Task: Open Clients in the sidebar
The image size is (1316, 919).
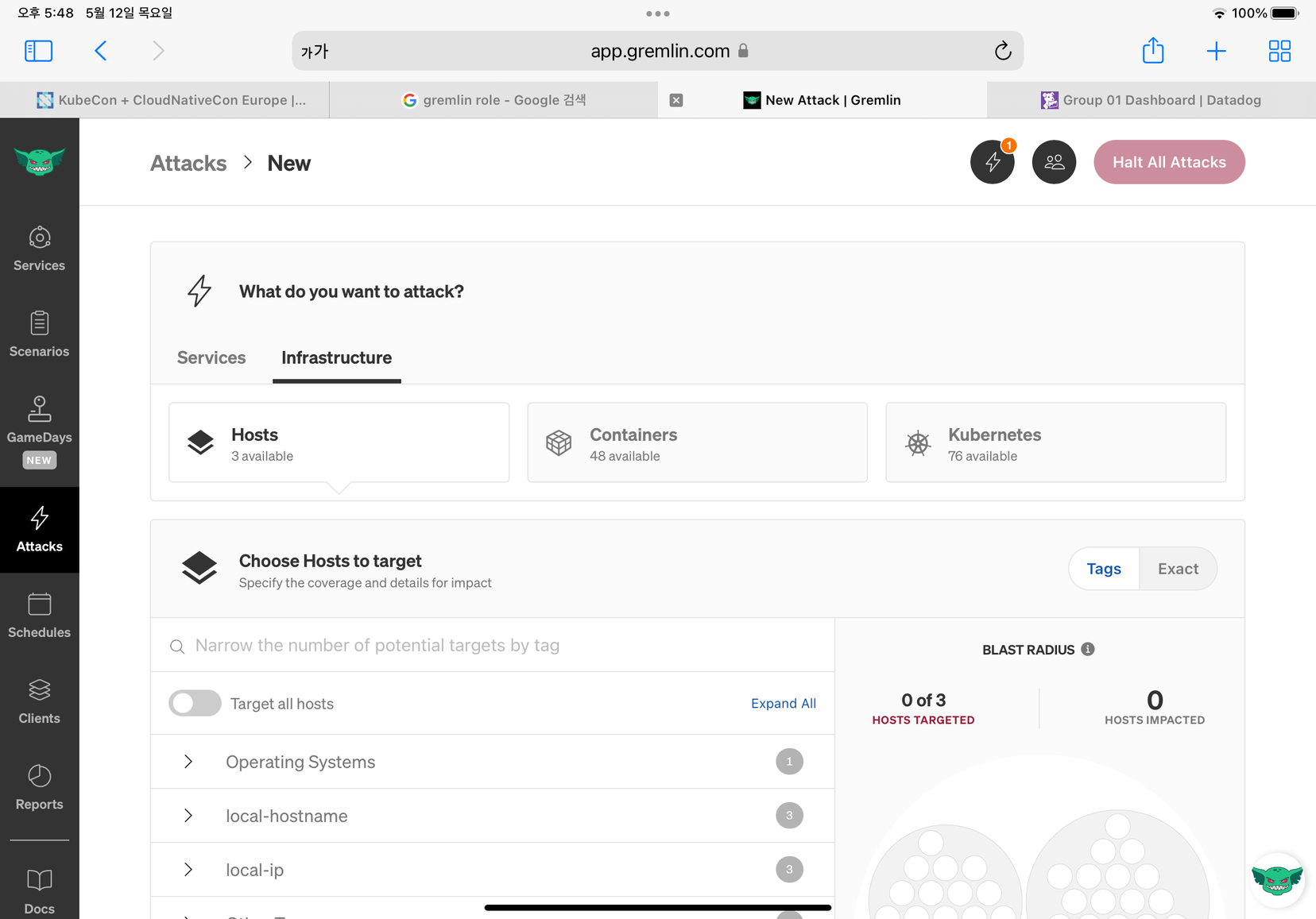Action: (x=40, y=701)
